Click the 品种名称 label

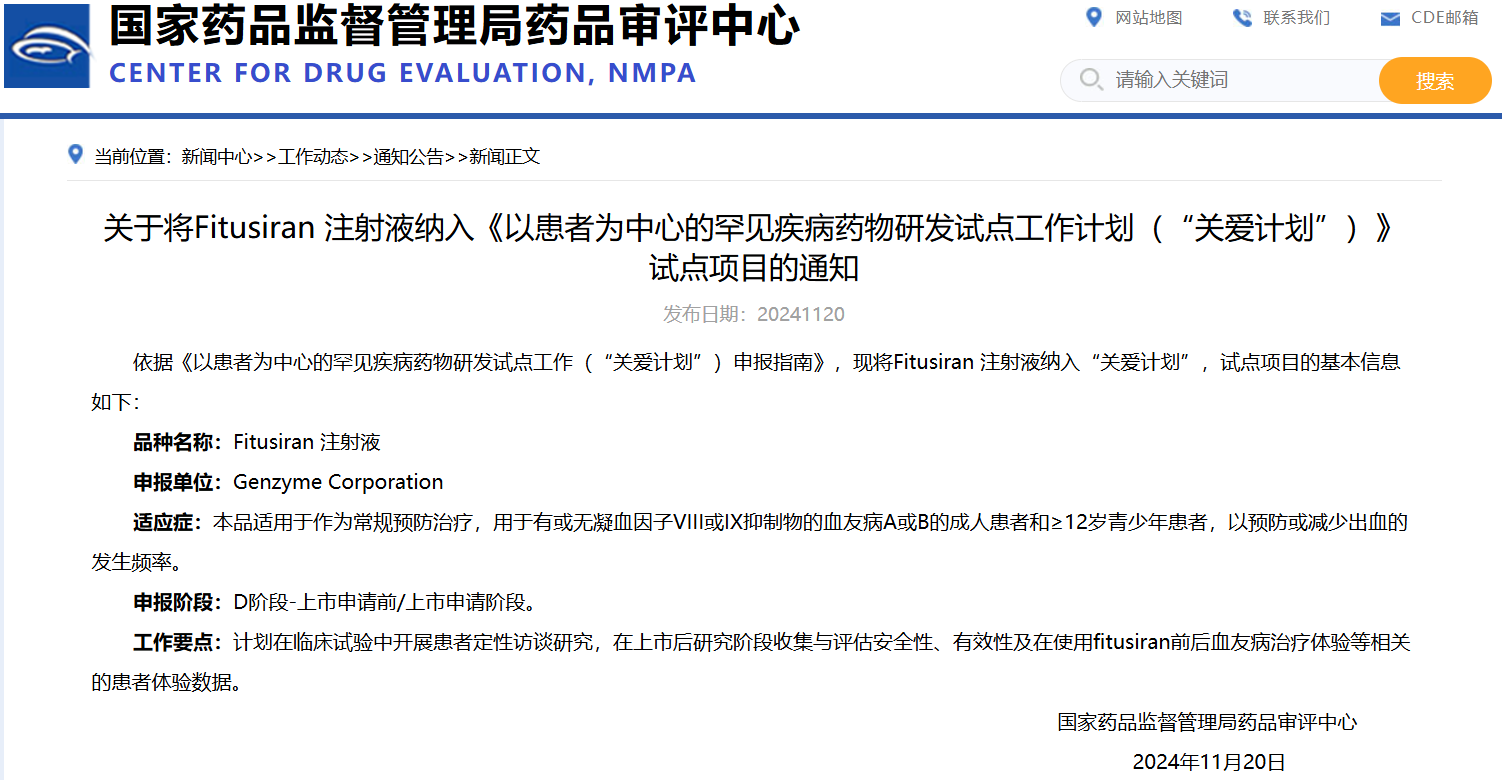[x=178, y=442]
